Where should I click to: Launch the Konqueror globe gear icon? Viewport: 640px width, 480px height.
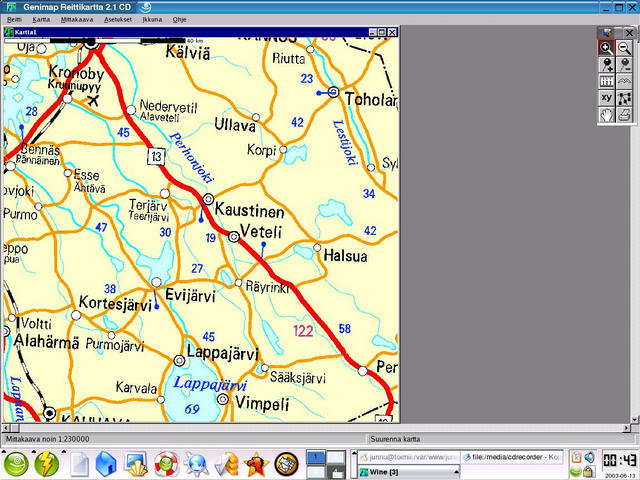click(197, 464)
